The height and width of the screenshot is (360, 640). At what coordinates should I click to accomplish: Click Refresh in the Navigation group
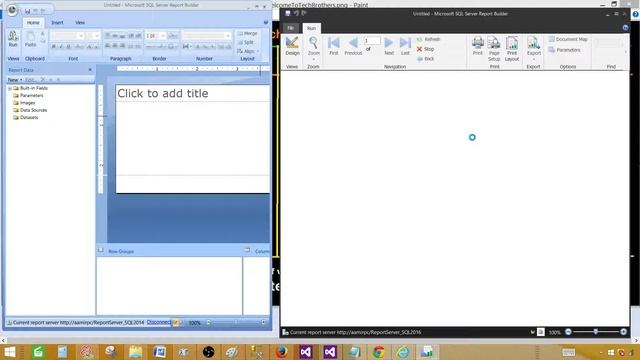pyautogui.click(x=429, y=39)
